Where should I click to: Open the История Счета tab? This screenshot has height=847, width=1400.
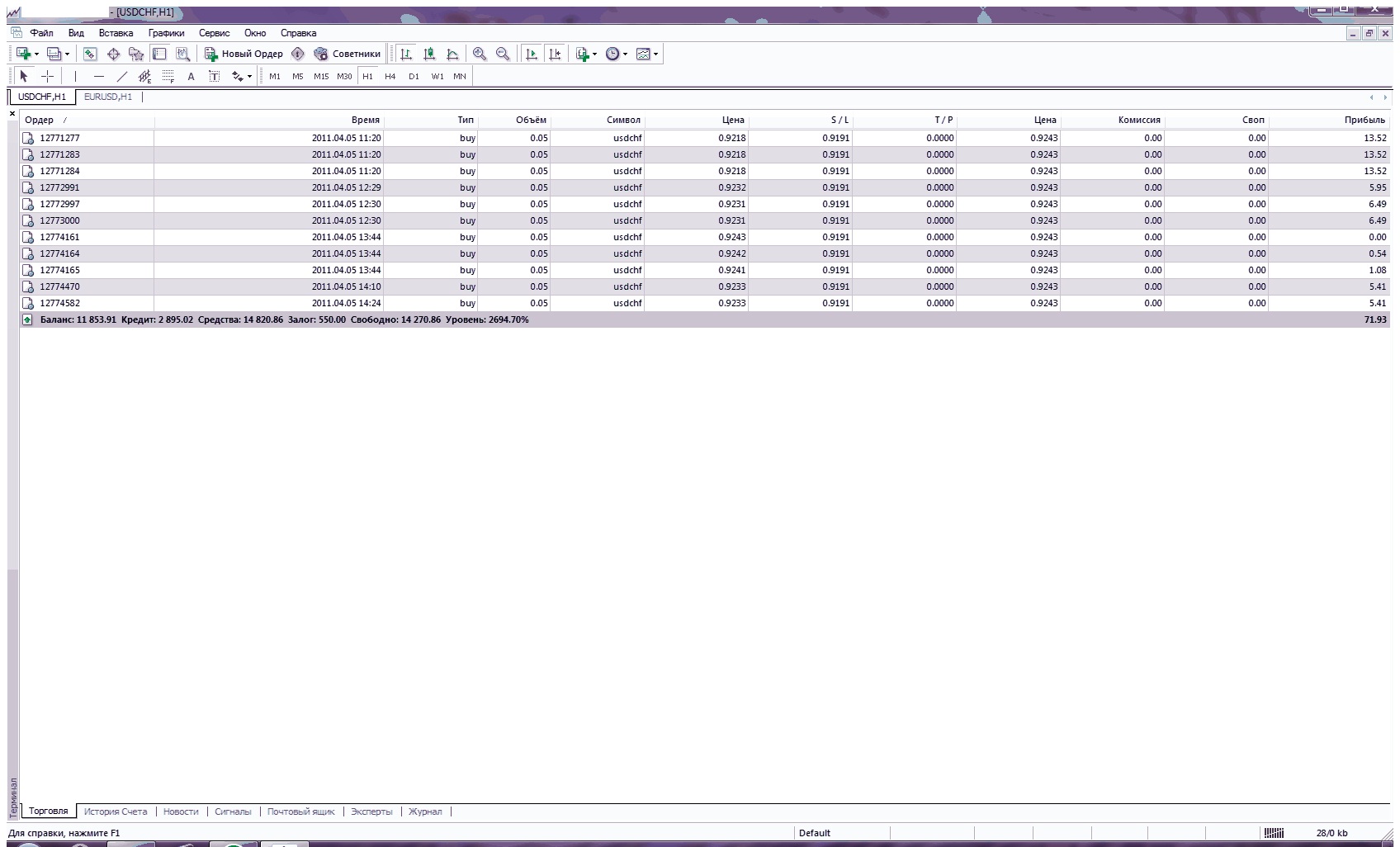pos(116,812)
